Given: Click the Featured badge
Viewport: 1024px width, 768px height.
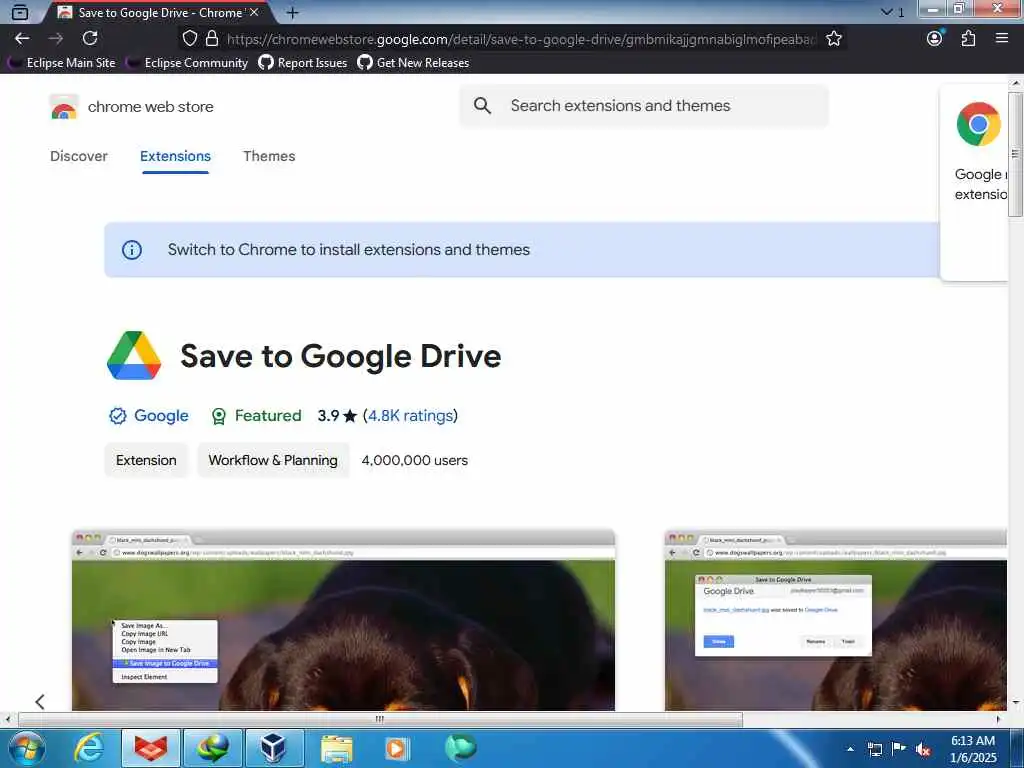Looking at the screenshot, I should (x=256, y=416).
